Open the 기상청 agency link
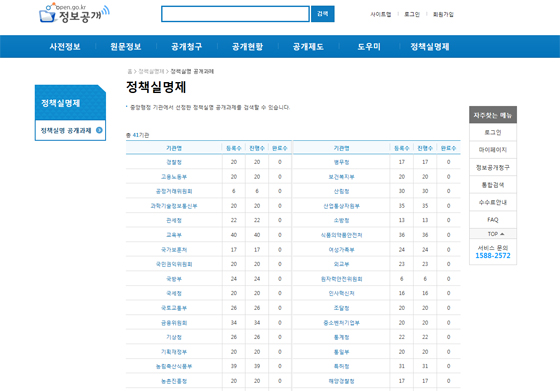This screenshot has width=560, height=391. [x=174, y=337]
